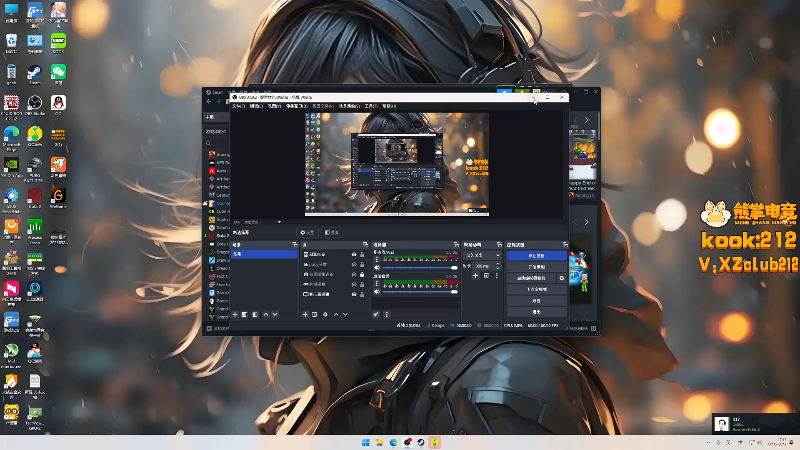The height and width of the screenshot is (450, 800).
Task: Advance Steam's upper carousel with right chevron
Action: click(x=586, y=120)
